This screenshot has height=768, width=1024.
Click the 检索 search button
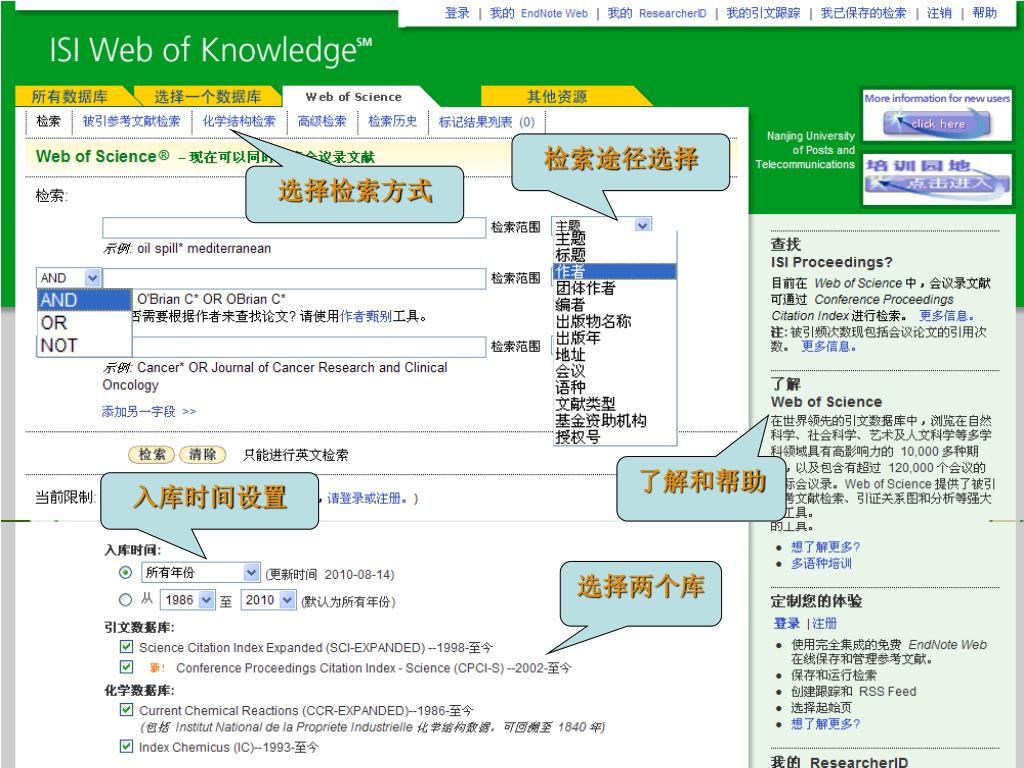(152, 455)
